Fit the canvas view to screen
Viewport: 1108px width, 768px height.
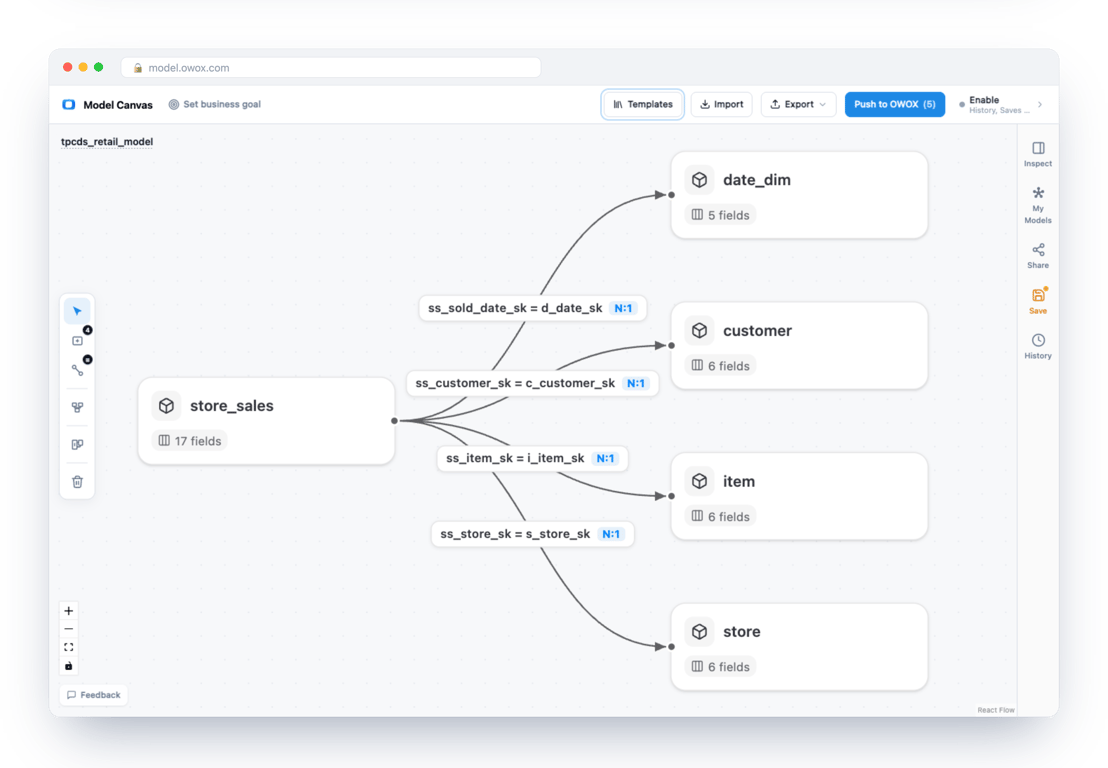point(69,647)
